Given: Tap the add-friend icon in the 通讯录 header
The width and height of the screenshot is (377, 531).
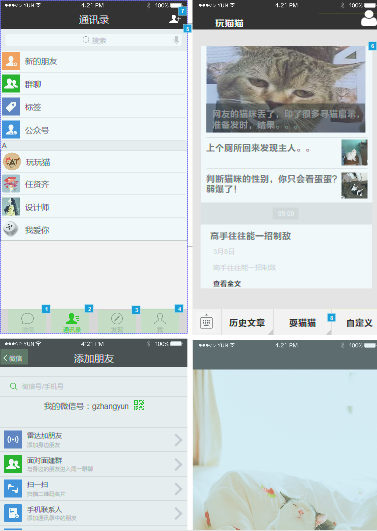Looking at the screenshot, I should point(175,19).
